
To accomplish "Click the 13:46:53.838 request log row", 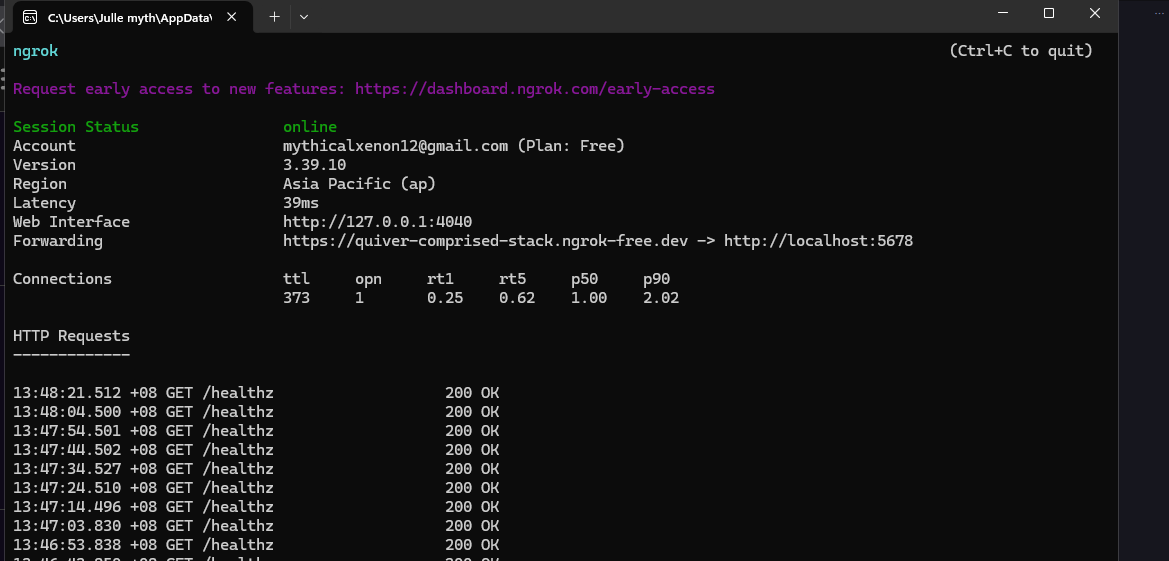I will 256,545.
